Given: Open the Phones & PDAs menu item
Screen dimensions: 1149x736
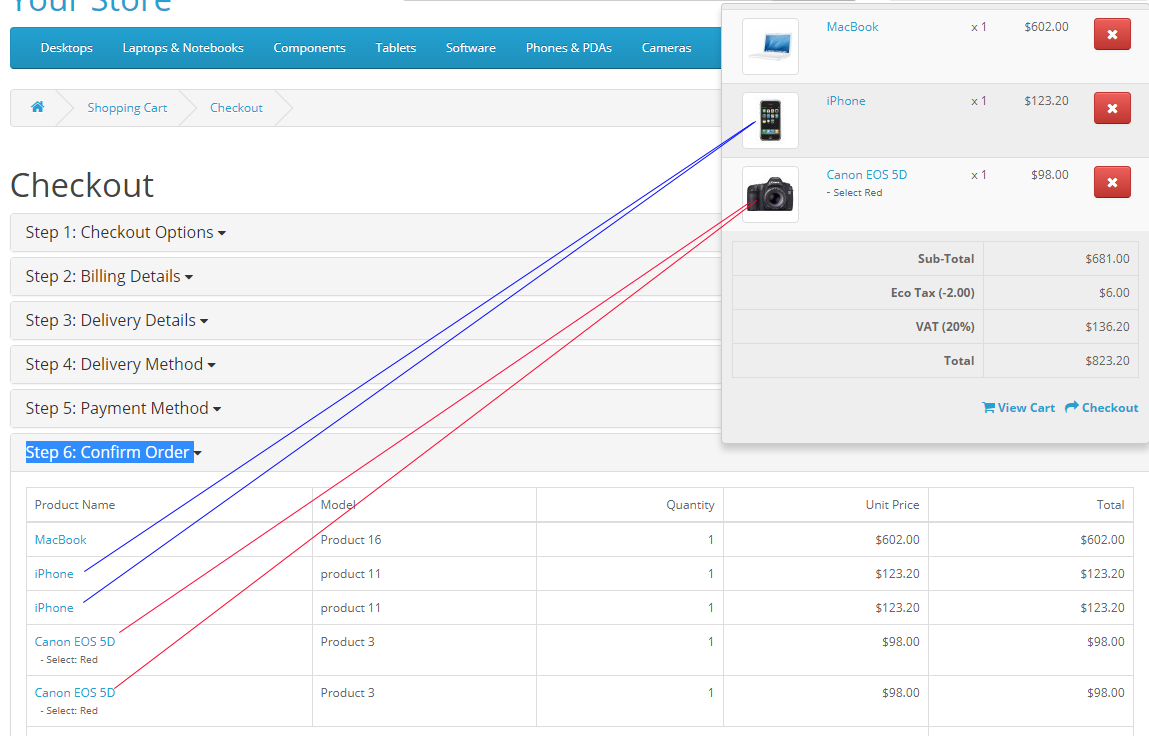Looking at the screenshot, I should (x=569, y=48).
